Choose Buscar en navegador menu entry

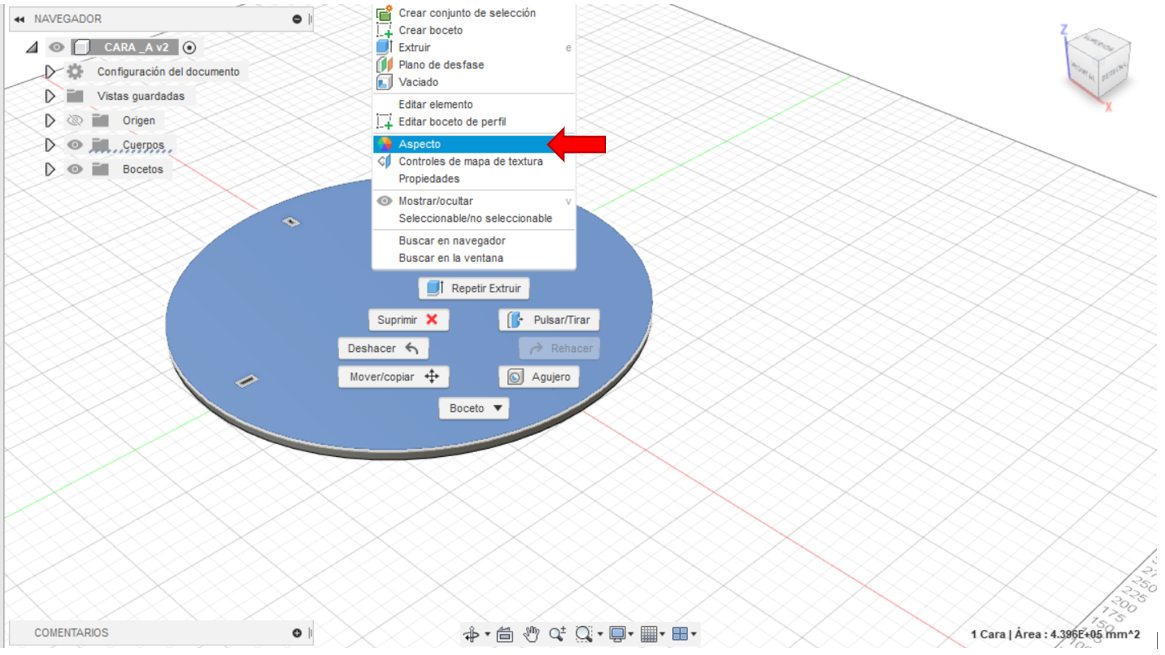(x=473, y=241)
